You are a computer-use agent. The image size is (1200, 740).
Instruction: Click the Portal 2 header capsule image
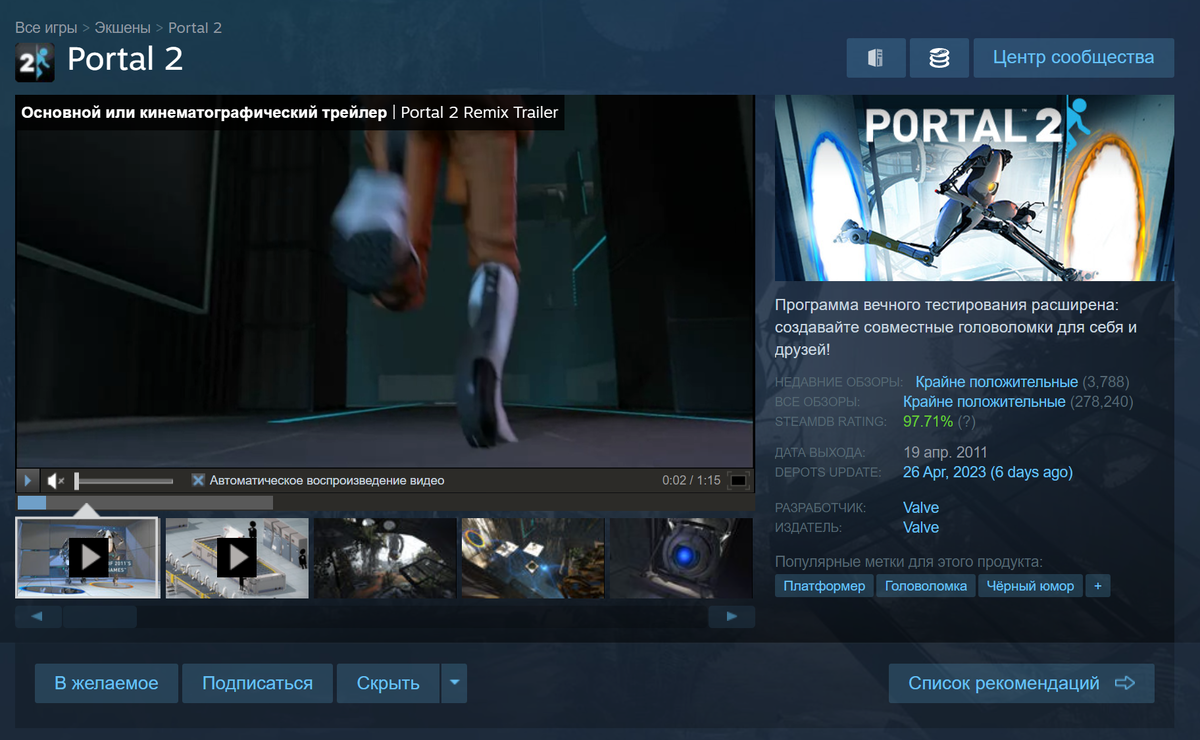[x=975, y=188]
